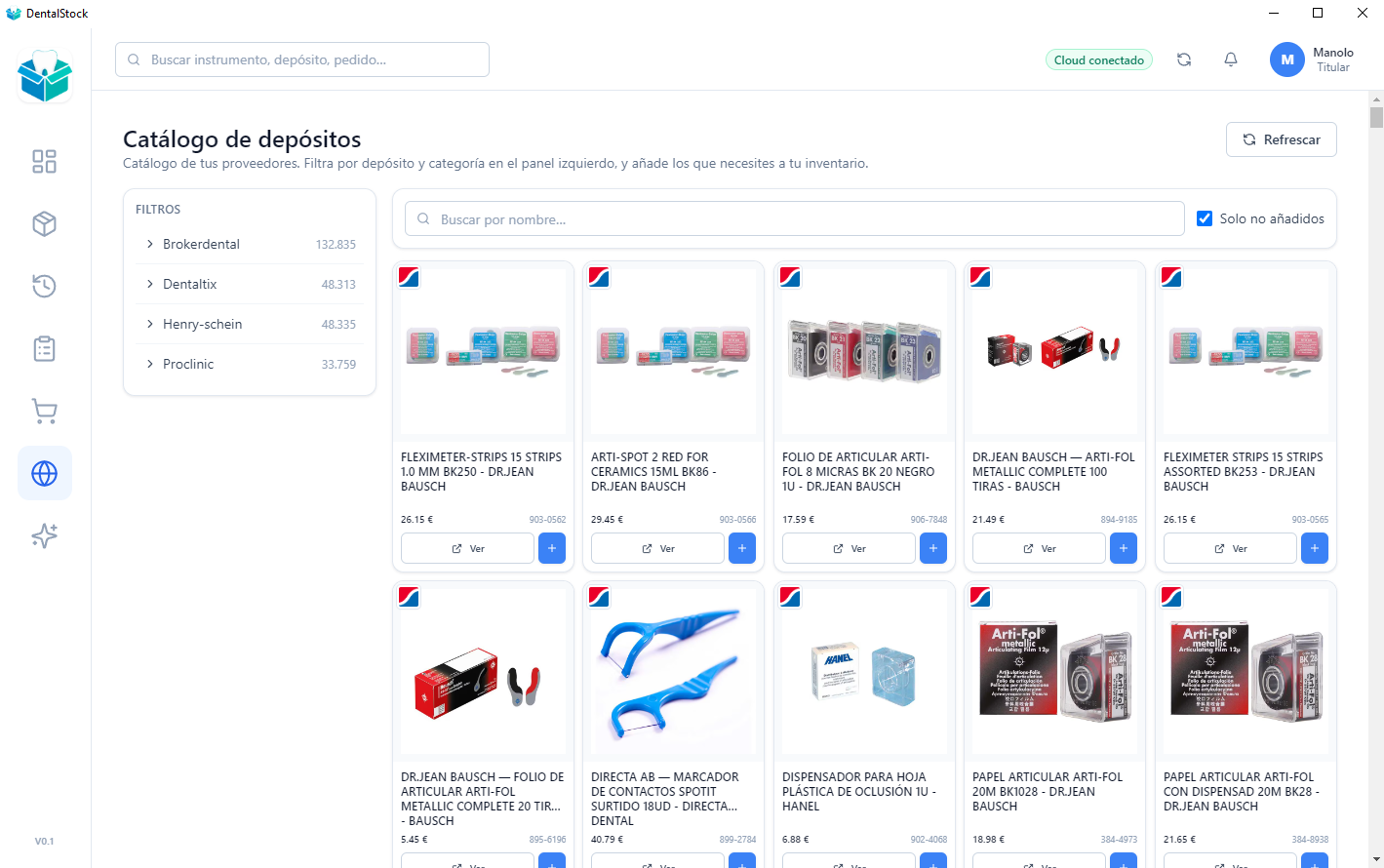Screen dimensions: 1384x868
Task: Click the title DISPENSADOR PARA HOJA PLÁSTICA DE OCLUSIÓN
Action: click(x=859, y=792)
